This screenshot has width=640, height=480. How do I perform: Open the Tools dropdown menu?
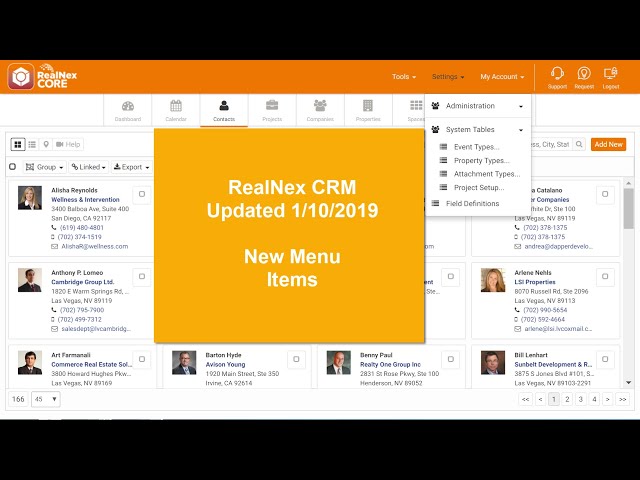pyautogui.click(x=404, y=77)
